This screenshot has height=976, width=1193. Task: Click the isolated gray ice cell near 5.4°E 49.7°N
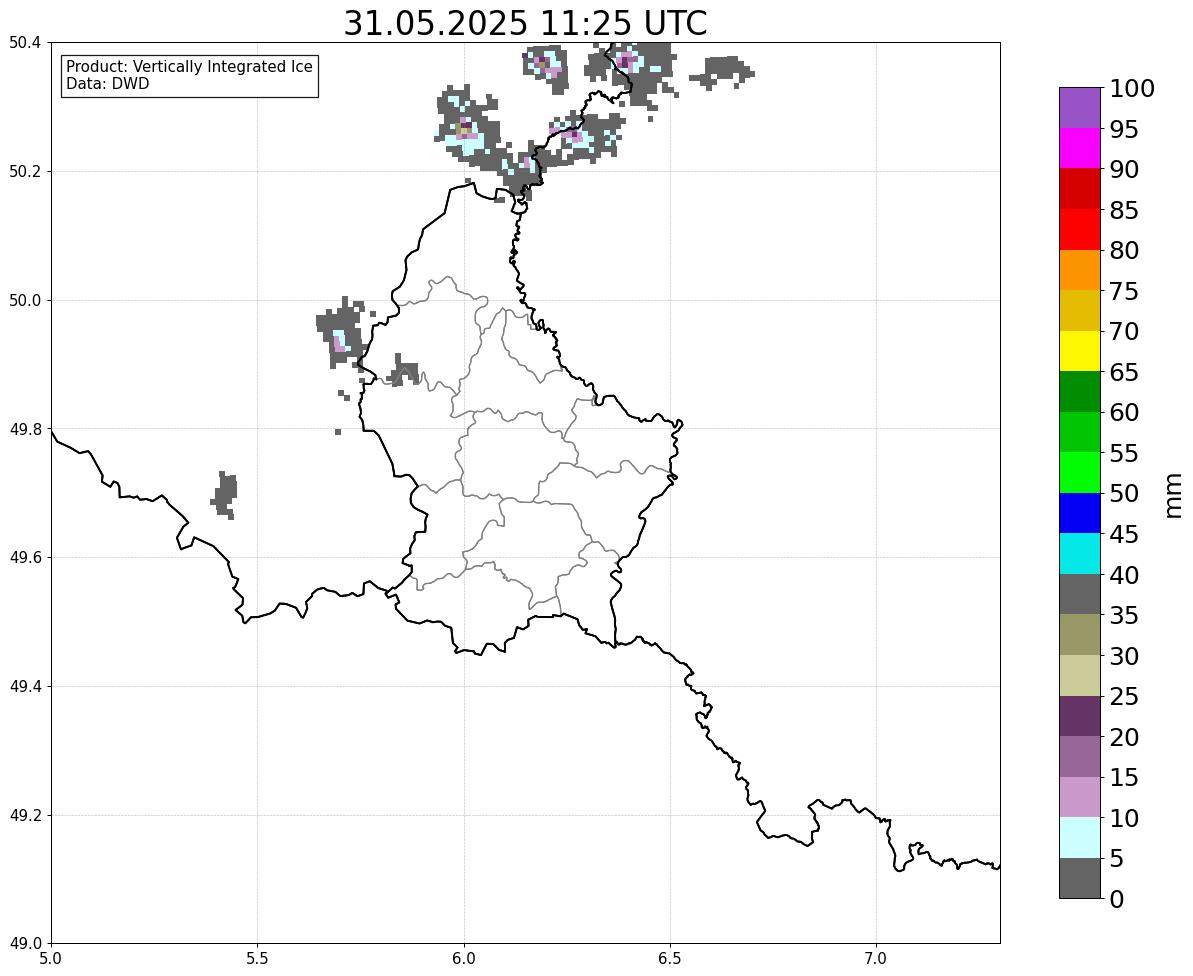point(224,495)
